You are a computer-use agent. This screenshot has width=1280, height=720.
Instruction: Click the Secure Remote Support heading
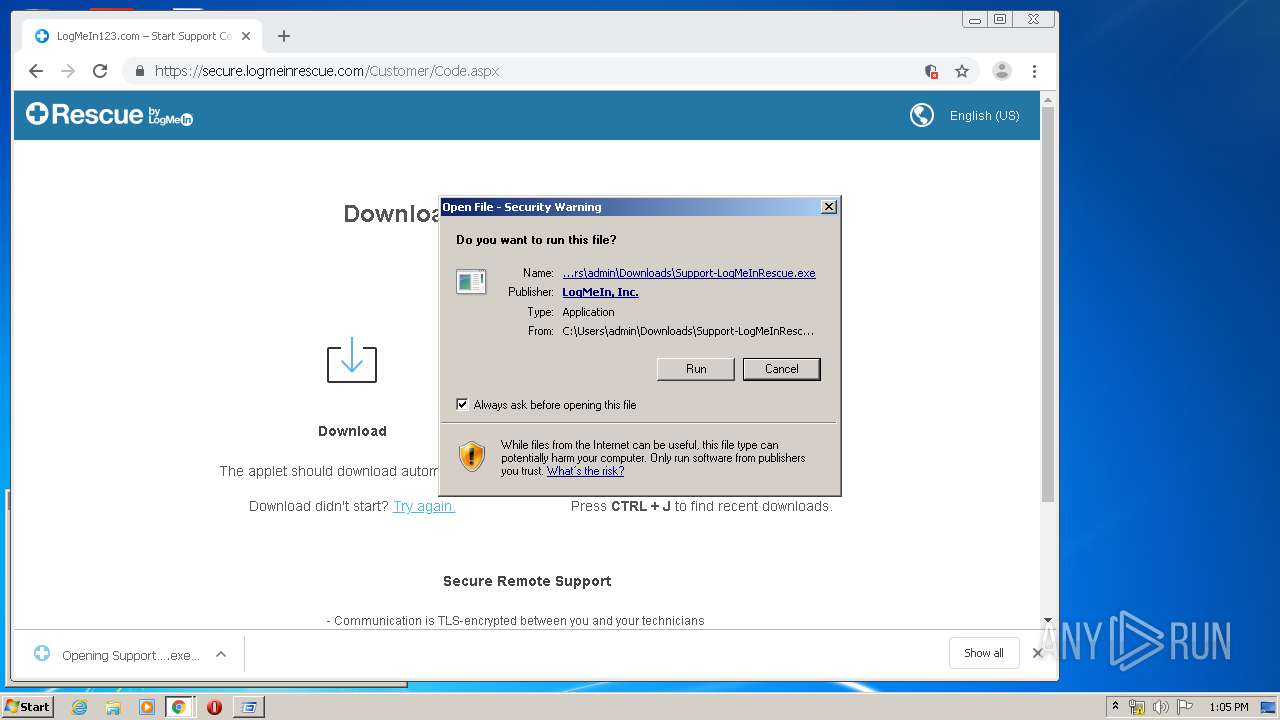coord(527,581)
